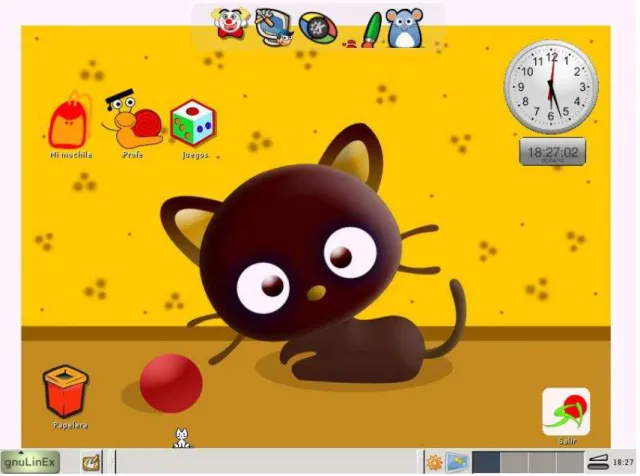This screenshot has height=476, width=640.
Task: Switch to the first dark virtual desktop
Action: [486, 462]
